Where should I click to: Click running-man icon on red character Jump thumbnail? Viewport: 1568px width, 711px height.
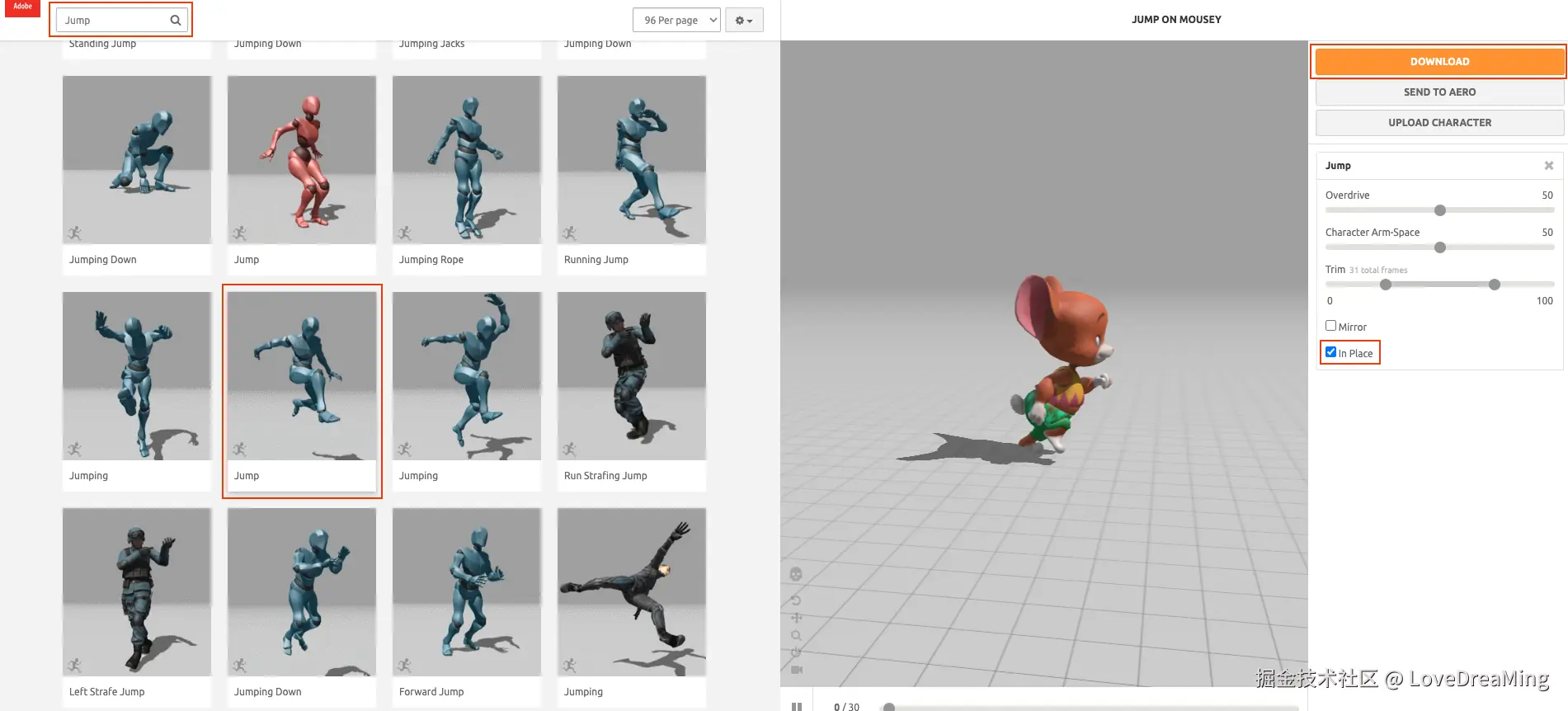[239, 233]
